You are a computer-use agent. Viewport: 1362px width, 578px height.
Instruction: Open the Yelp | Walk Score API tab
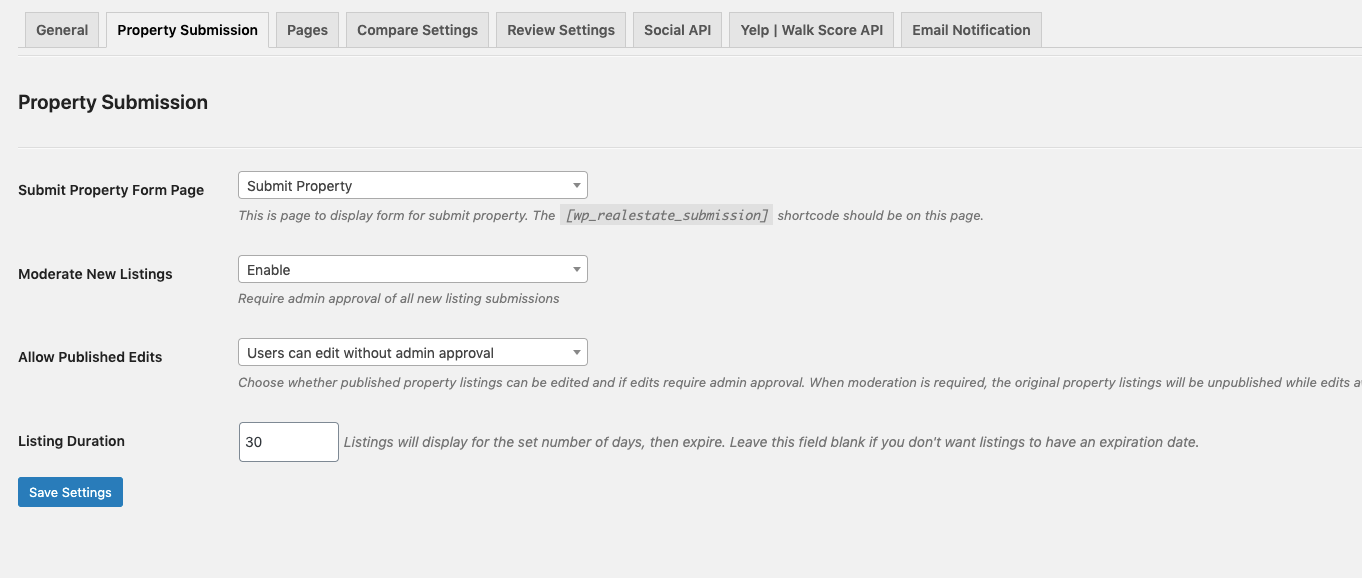[x=811, y=30]
